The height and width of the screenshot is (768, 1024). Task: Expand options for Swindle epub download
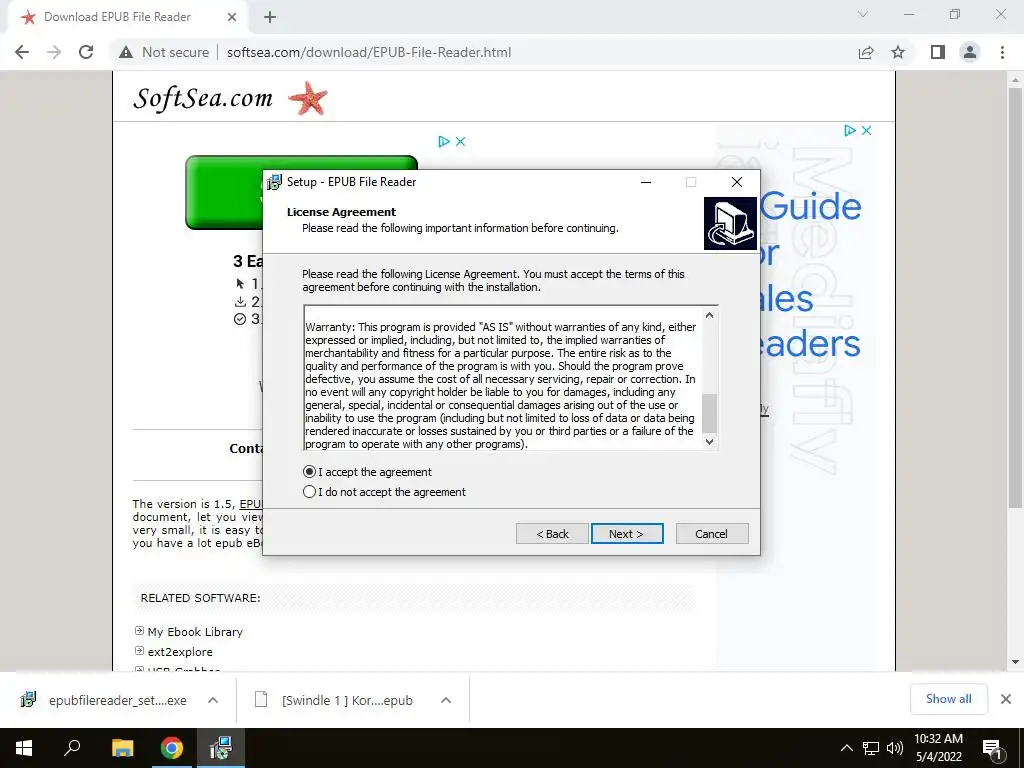coord(446,700)
